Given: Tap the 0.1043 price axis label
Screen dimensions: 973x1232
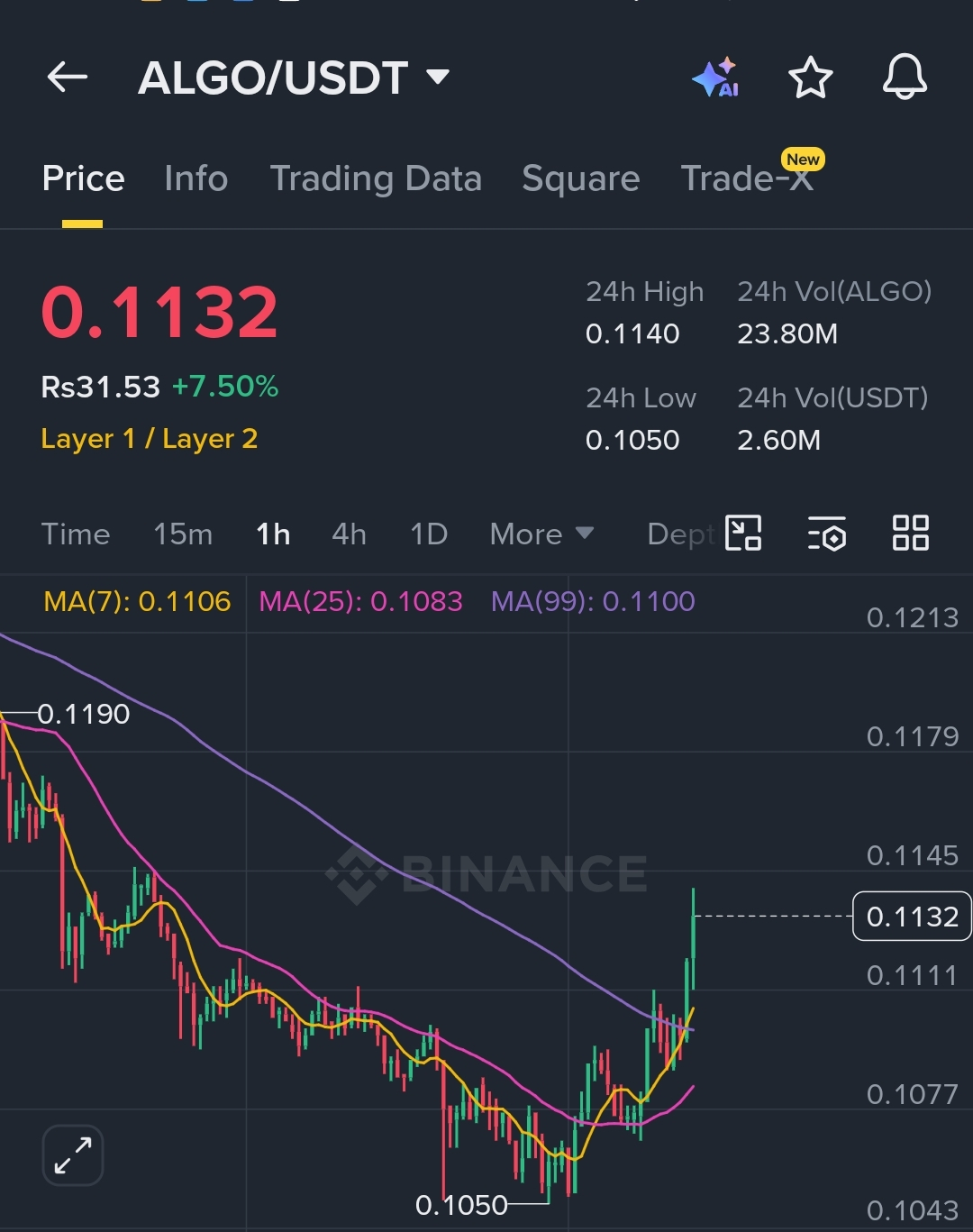Looking at the screenshot, I should coord(912,1210).
